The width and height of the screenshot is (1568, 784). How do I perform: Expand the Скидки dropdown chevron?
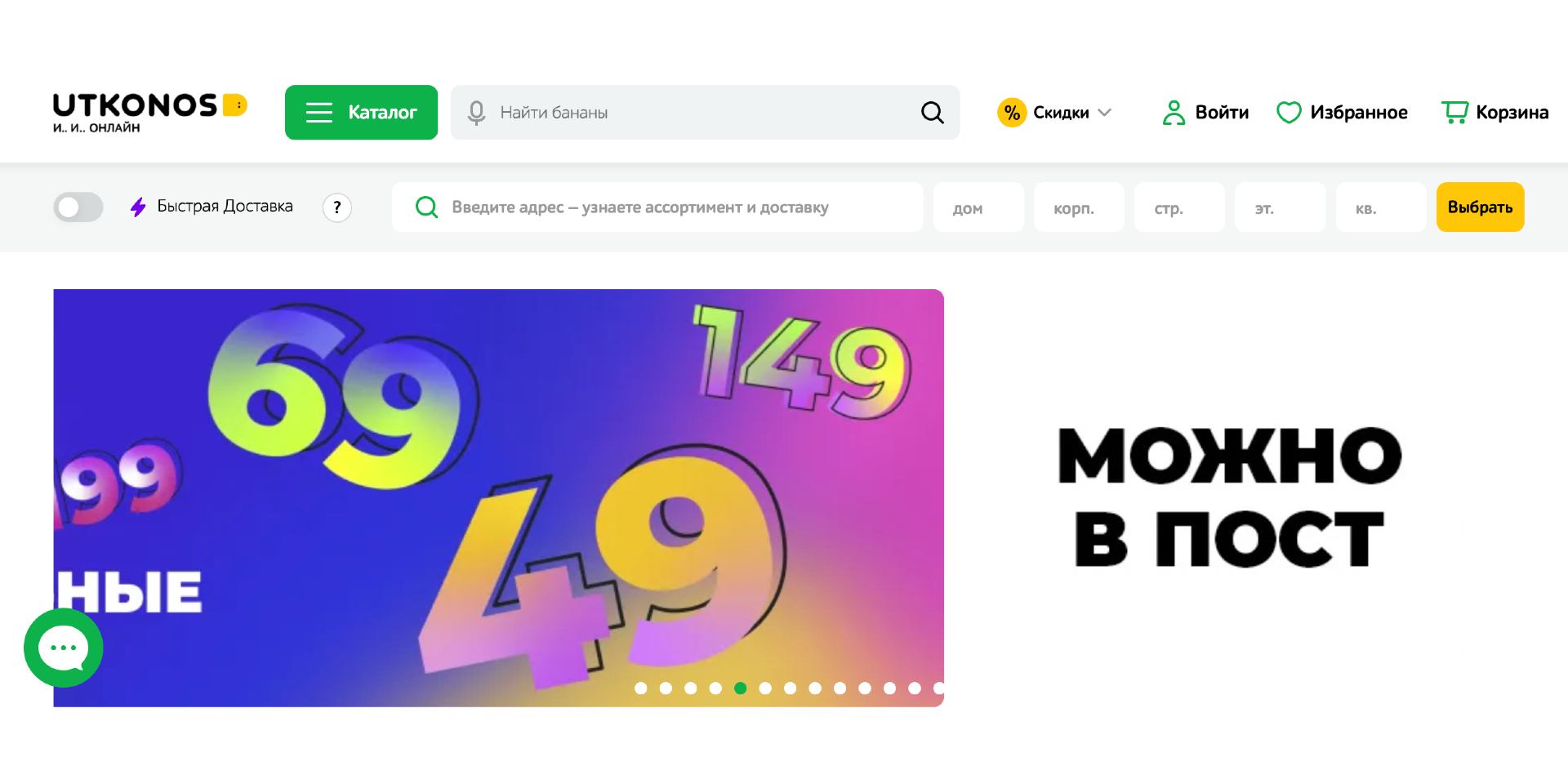[1105, 113]
